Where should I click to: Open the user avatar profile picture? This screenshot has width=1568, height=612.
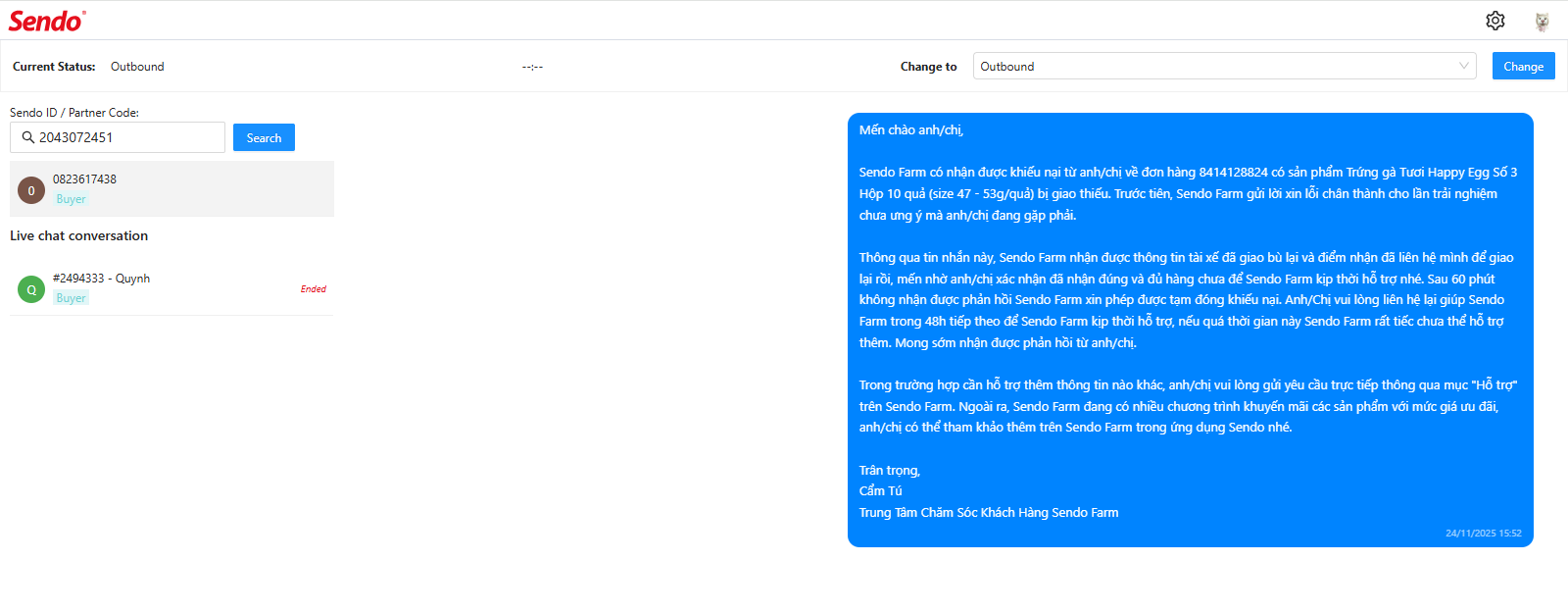(1542, 22)
